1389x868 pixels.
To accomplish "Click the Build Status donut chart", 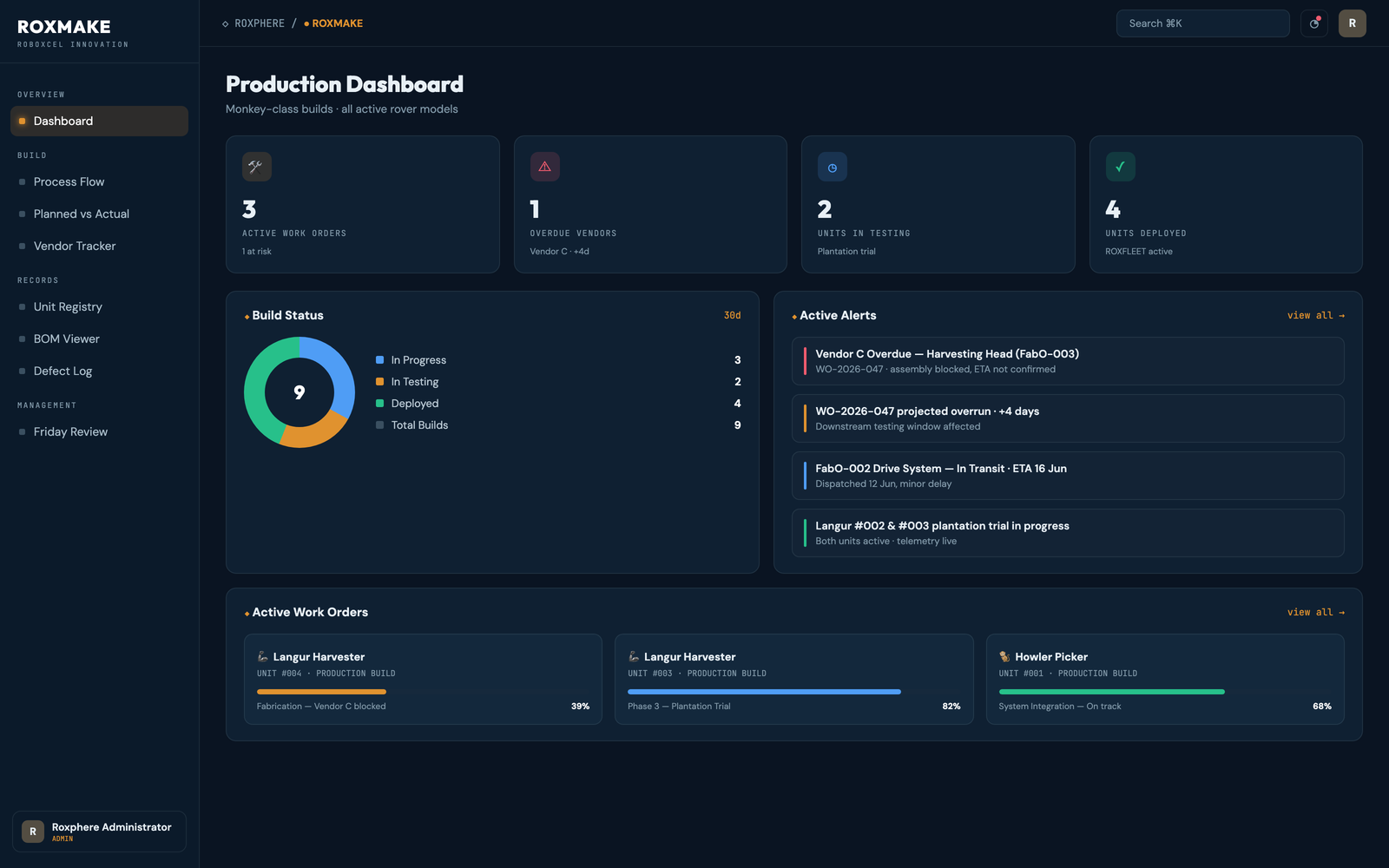I will pyautogui.click(x=300, y=392).
